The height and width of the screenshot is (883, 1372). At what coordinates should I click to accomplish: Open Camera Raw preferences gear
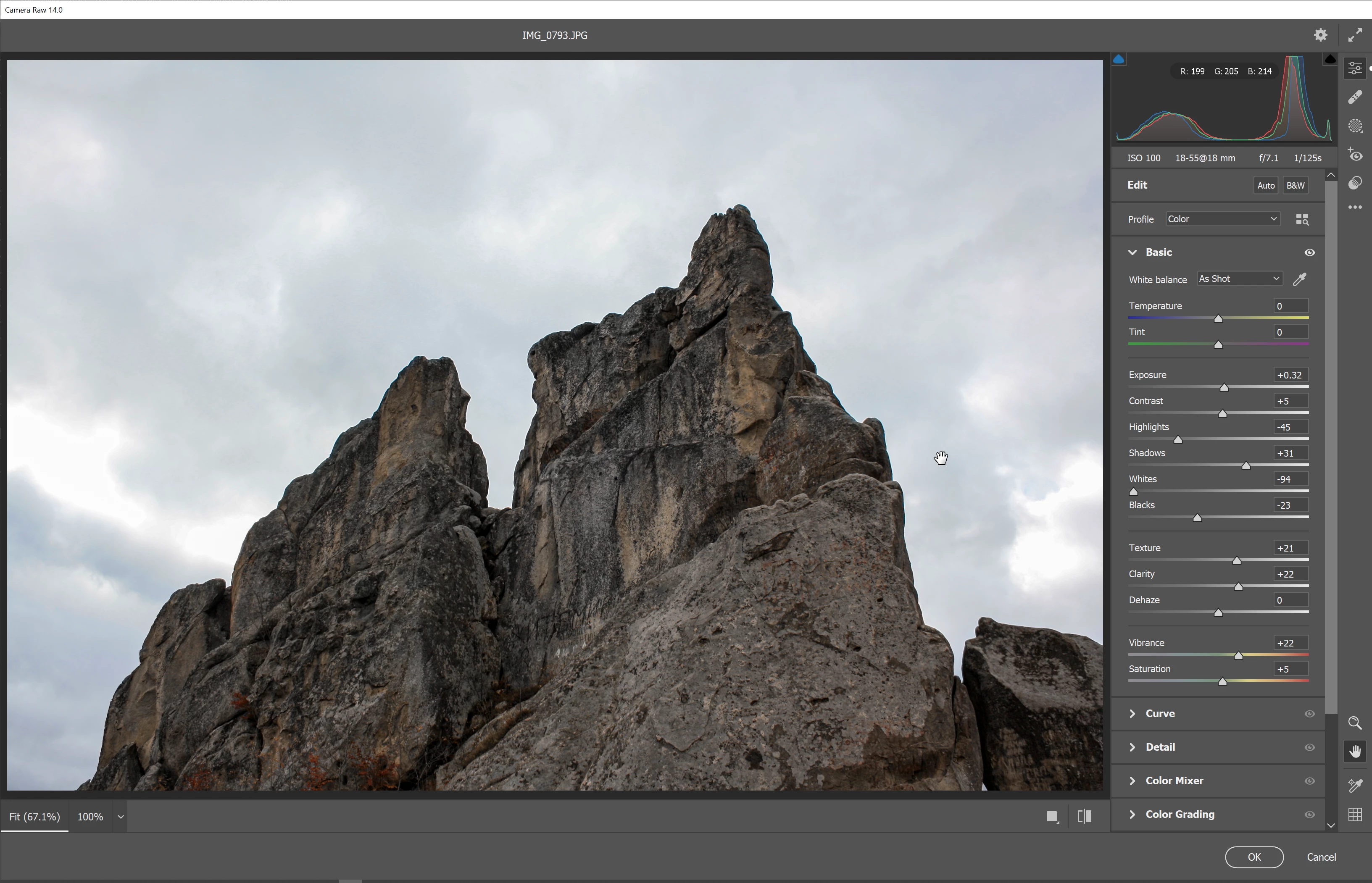1320,35
